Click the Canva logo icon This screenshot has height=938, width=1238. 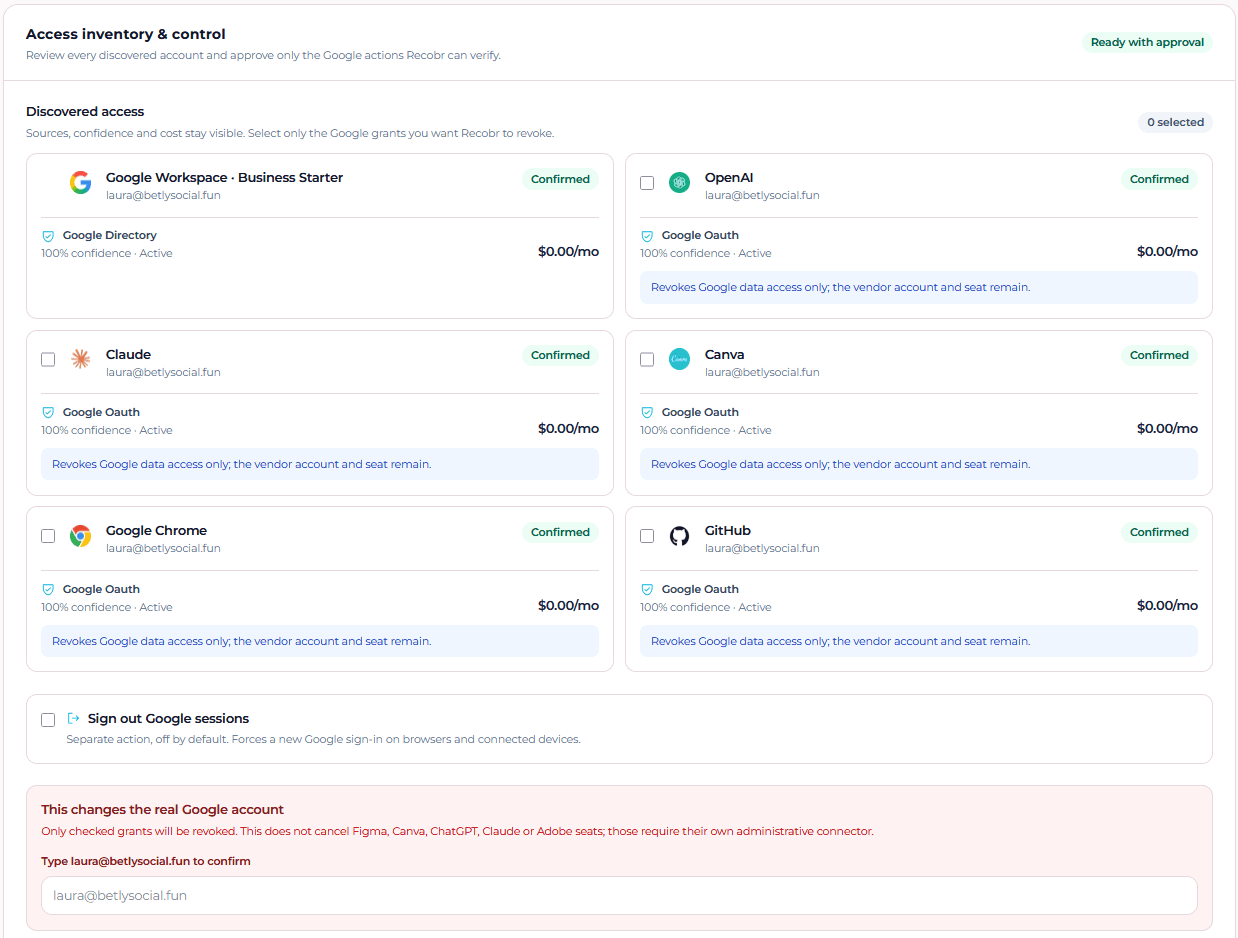click(x=679, y=359)
